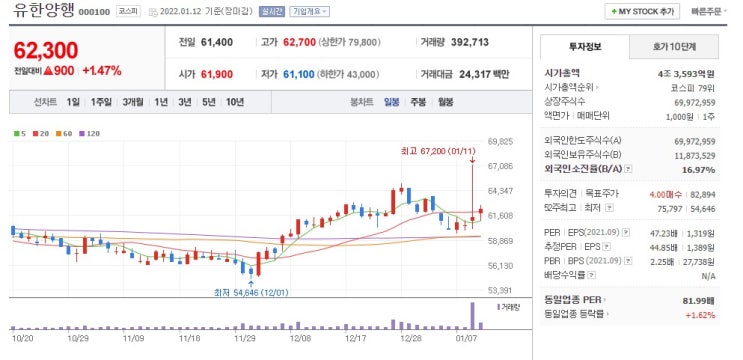Image resolution: width=743 pixels, height=360 pixels.
Task: Click the 실시간 realtime badge
Action: pos(272,11)
